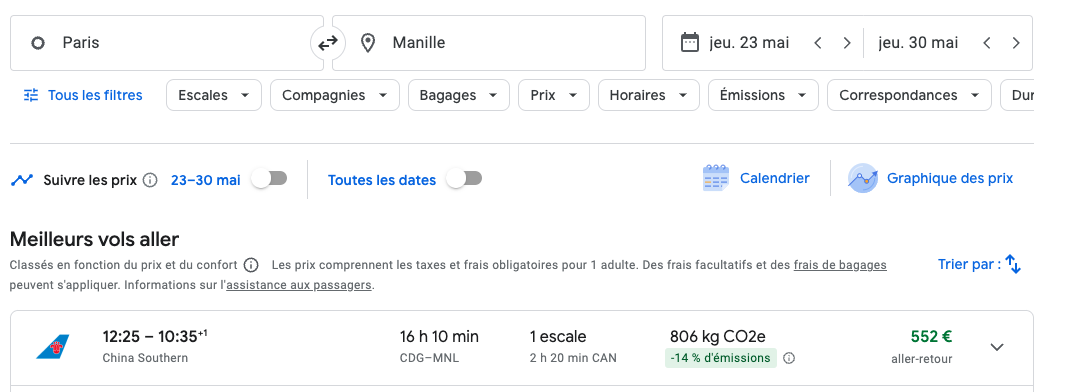
Task: Advance departure date to next day
Action: [847, 43]
